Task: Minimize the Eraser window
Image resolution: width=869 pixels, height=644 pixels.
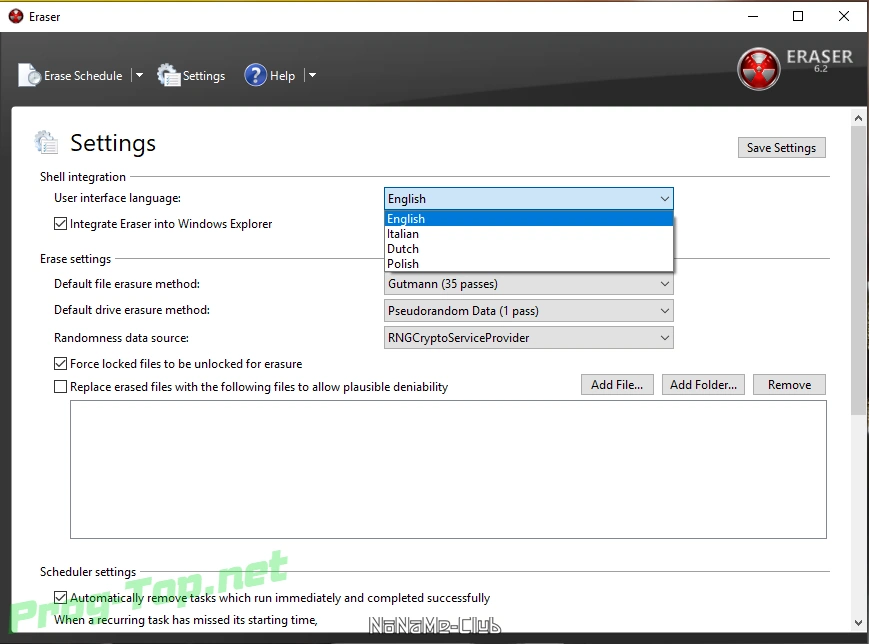Action: click(753, 16)
